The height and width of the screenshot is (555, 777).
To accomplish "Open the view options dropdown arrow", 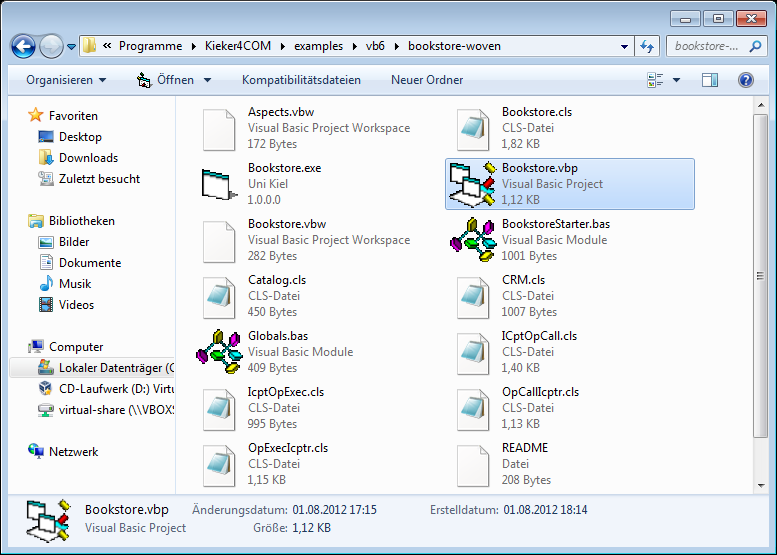I will click(x=676, y=80).
